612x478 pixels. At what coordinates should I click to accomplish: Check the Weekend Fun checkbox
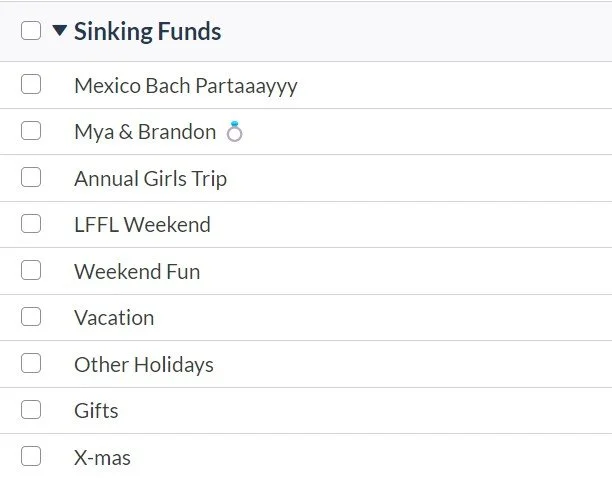31,271
